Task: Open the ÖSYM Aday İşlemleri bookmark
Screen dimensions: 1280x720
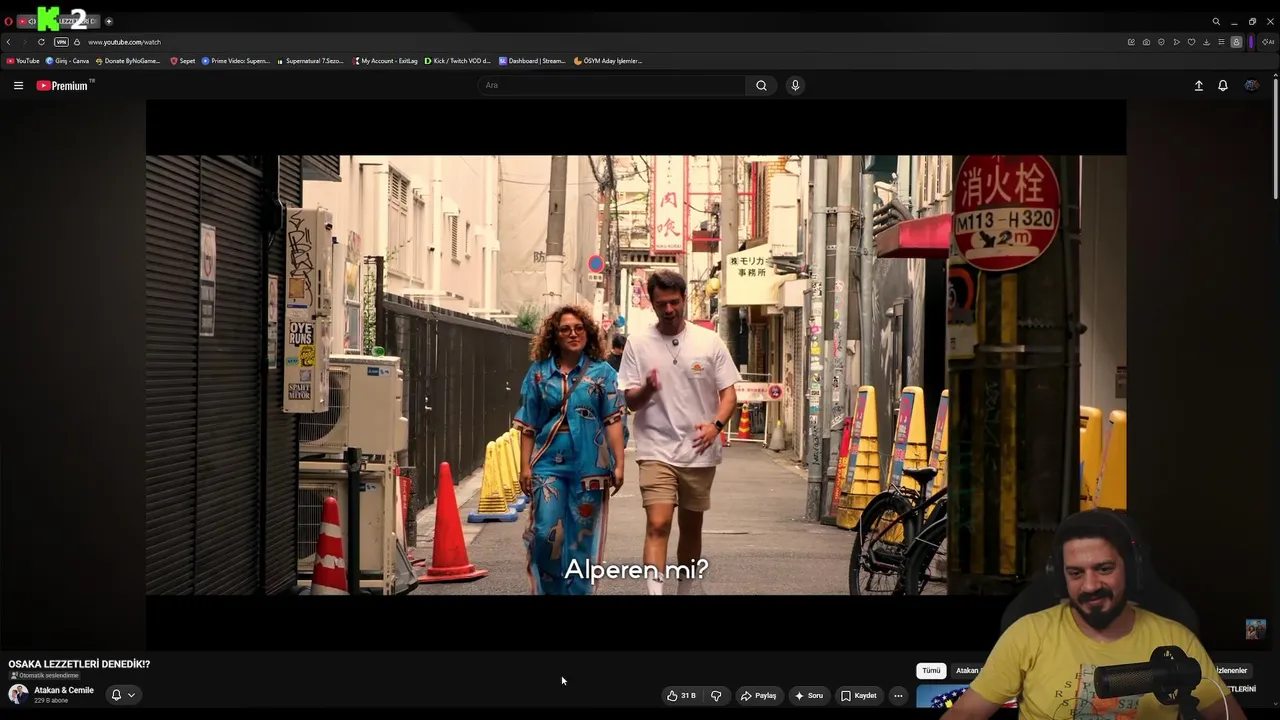Action: pyautogui.click(x=608, y=61)
